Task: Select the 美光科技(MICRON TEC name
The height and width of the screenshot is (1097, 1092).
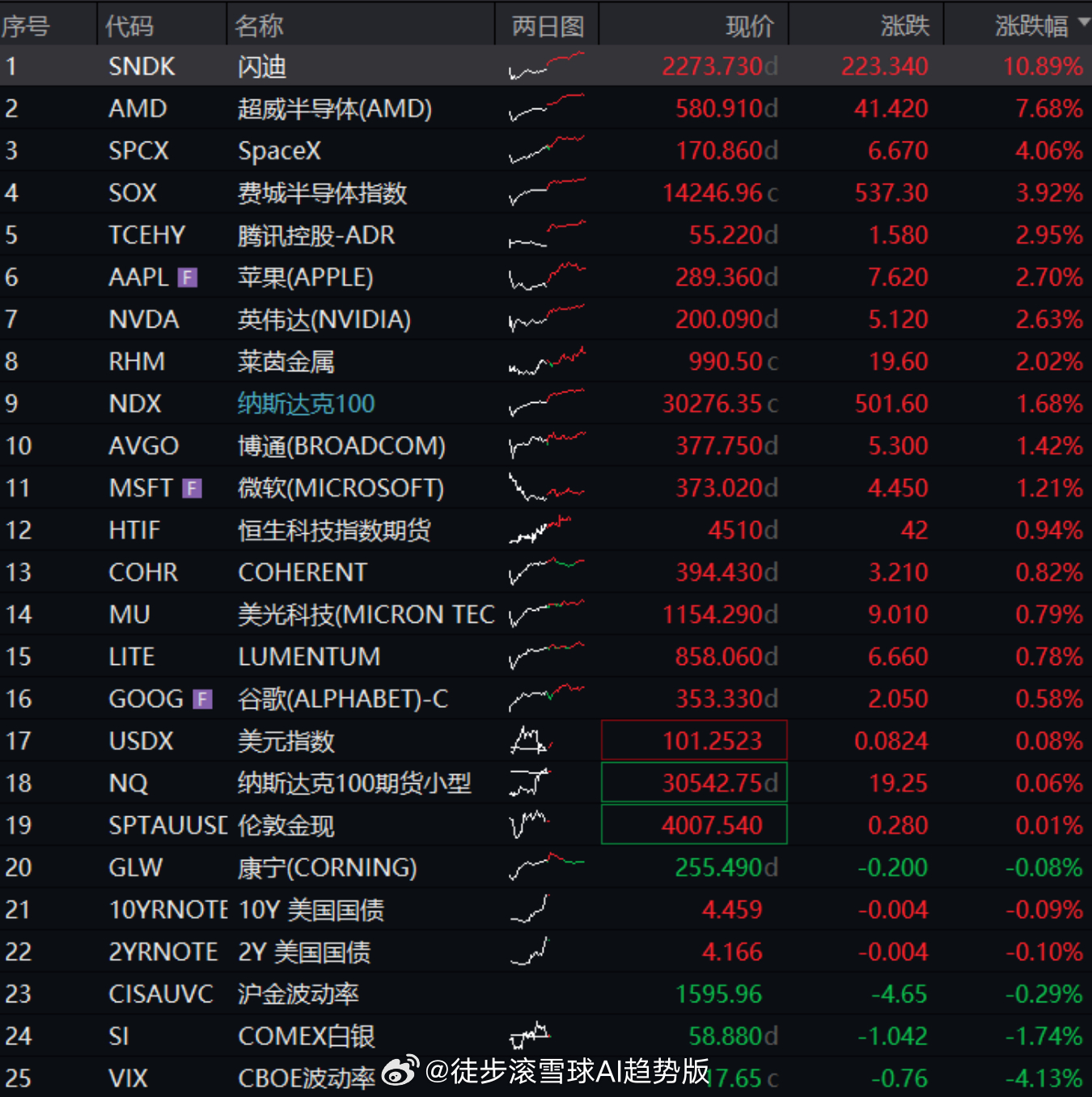Action: tap(366, 615)
